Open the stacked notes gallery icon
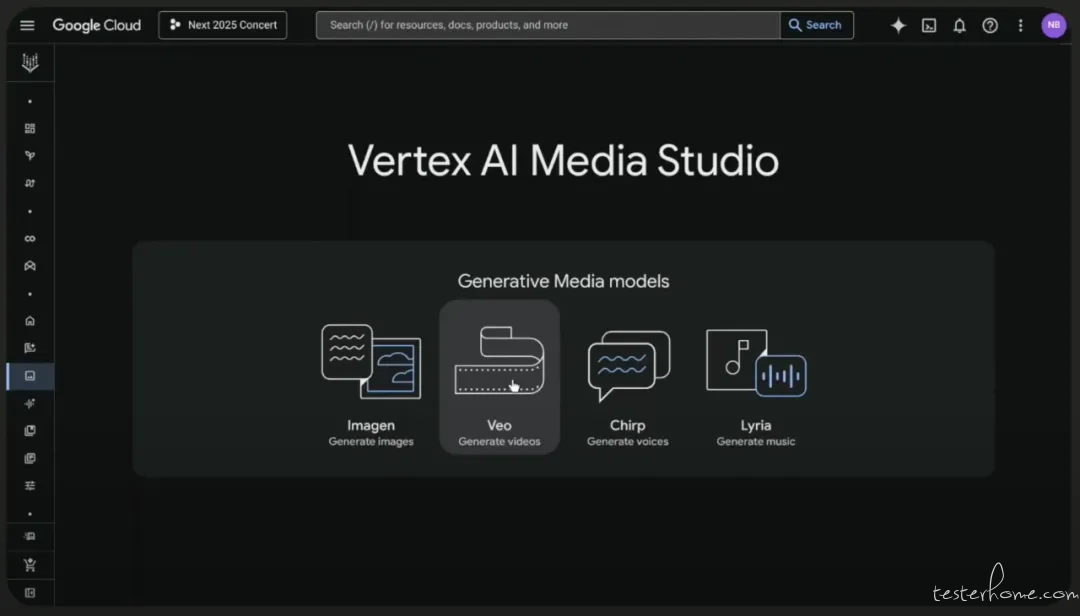Image resolution: width=1080 pixels, height=616 pixels. coord(30,458)
